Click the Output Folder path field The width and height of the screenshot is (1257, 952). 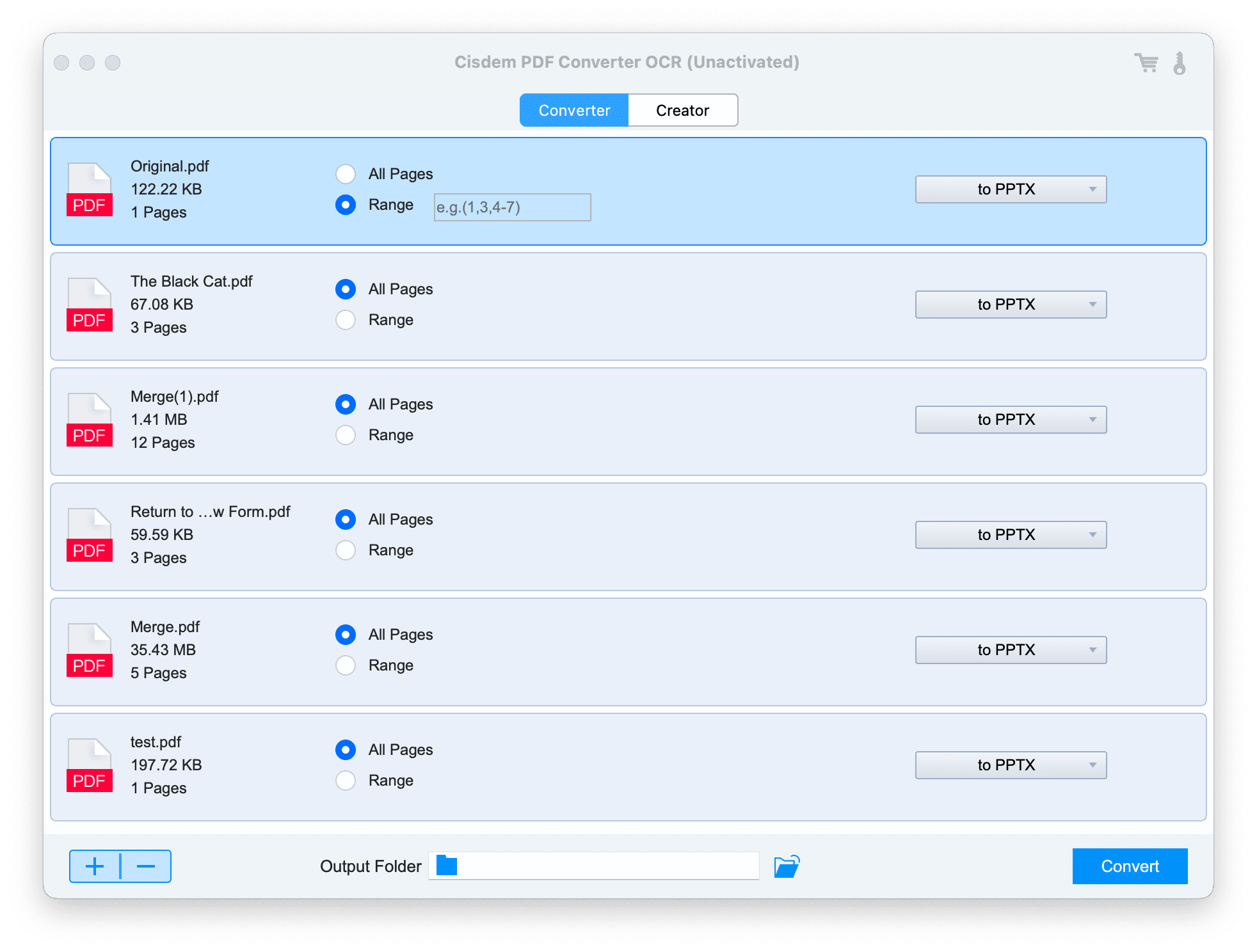[593, 866]
